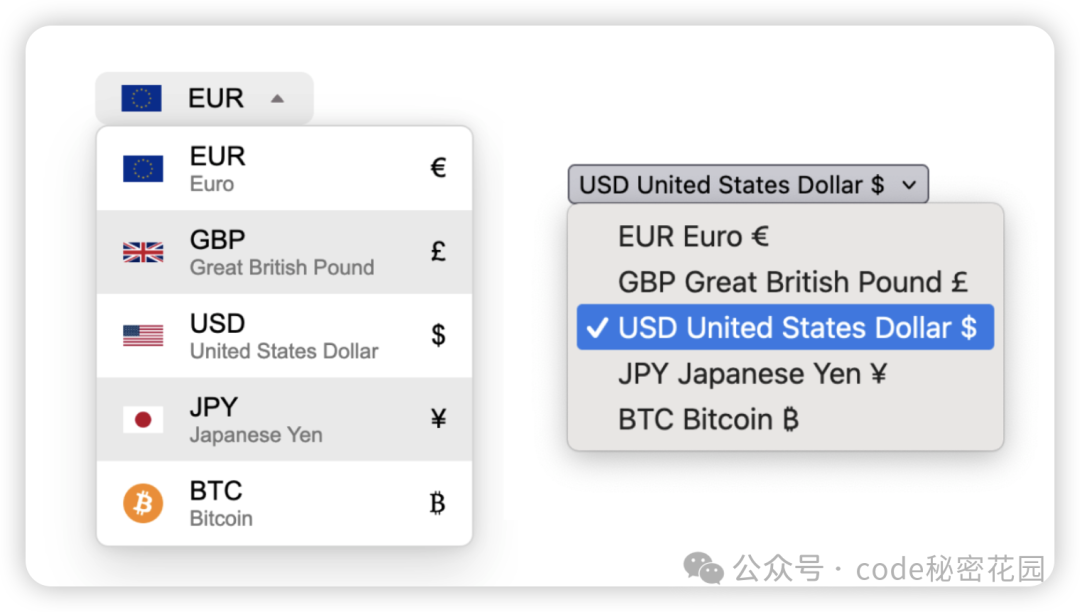This screenshot has width=1080, height=612.
Task: Select the Bitcoin label in custom list
Action: (221, 518)
